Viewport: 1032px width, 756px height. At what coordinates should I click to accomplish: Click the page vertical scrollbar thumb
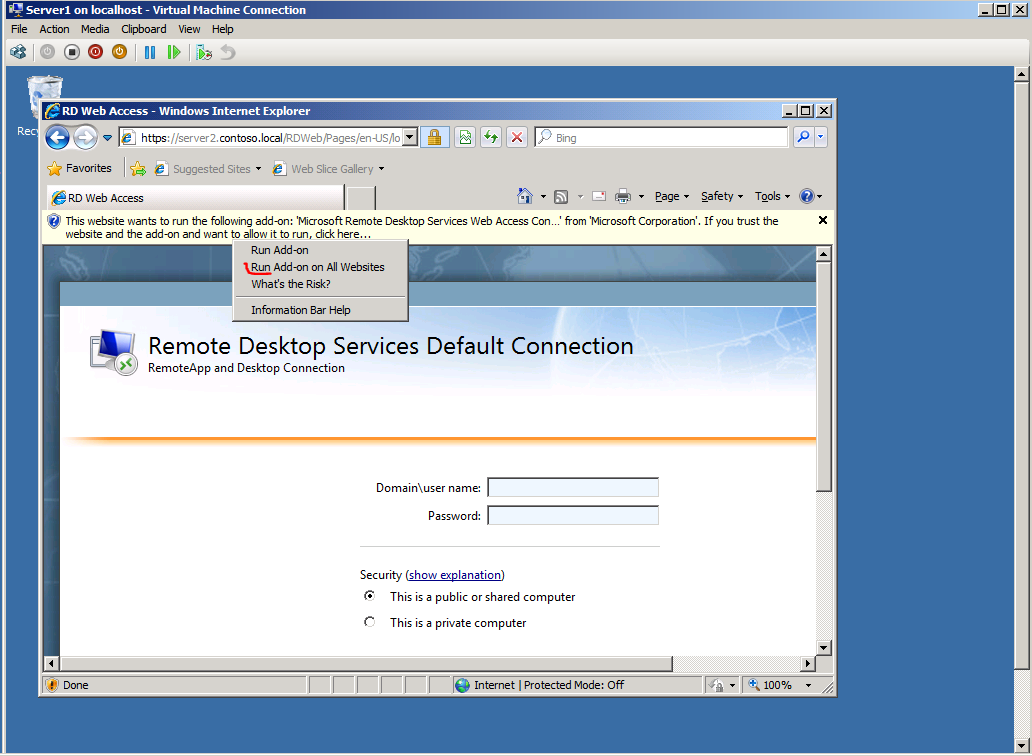[x=823, y=376]
